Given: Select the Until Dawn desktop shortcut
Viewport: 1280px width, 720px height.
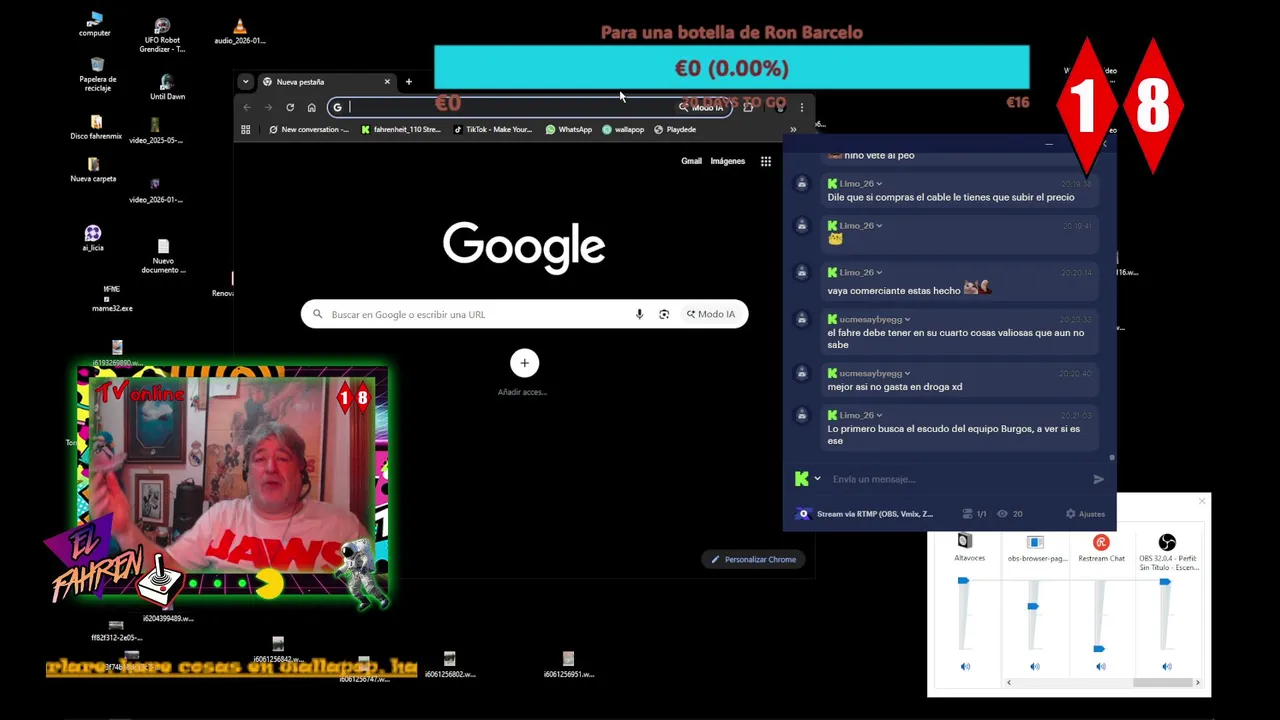Looking at the screenshot, I should point(167,87).
